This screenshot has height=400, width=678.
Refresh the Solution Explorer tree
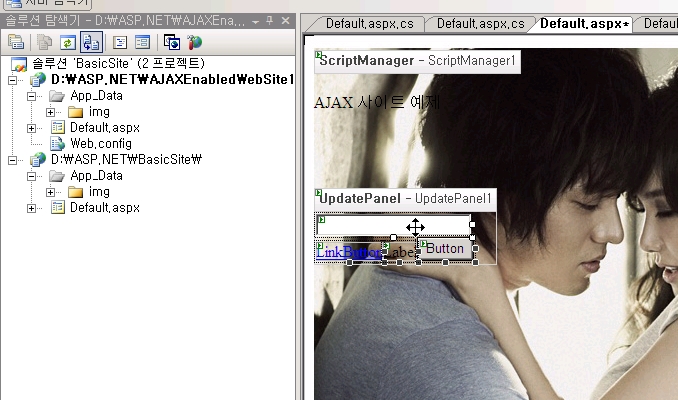point(67,42)
